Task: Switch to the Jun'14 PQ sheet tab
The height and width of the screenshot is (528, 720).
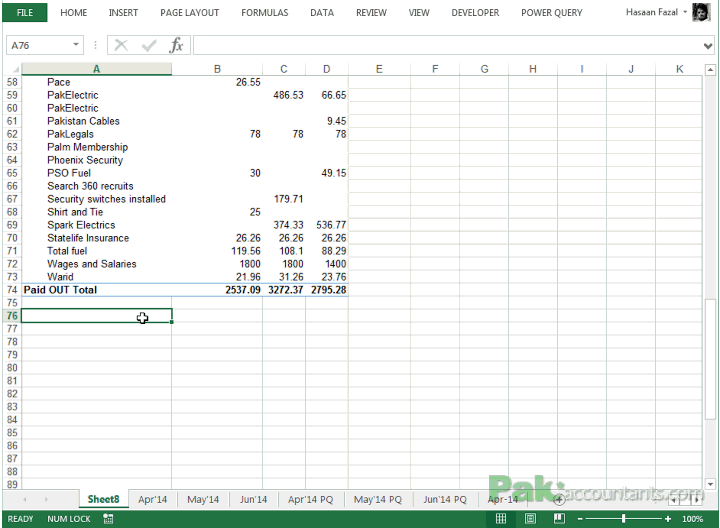Action: [444, 500]
